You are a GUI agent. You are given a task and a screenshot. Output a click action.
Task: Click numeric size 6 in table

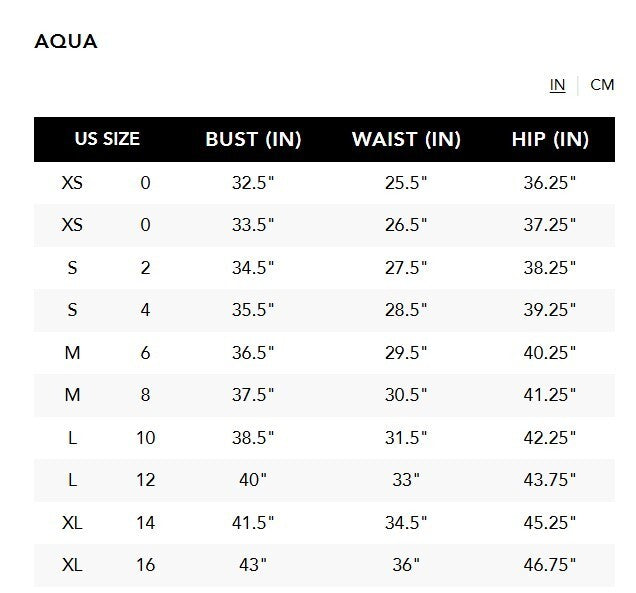pyautogui.click(x=145, y=353)
